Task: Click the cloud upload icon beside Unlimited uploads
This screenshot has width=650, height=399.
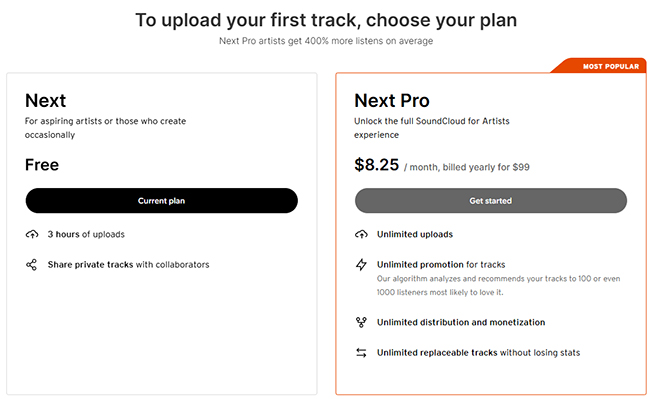Action: [x=361, y=235]
